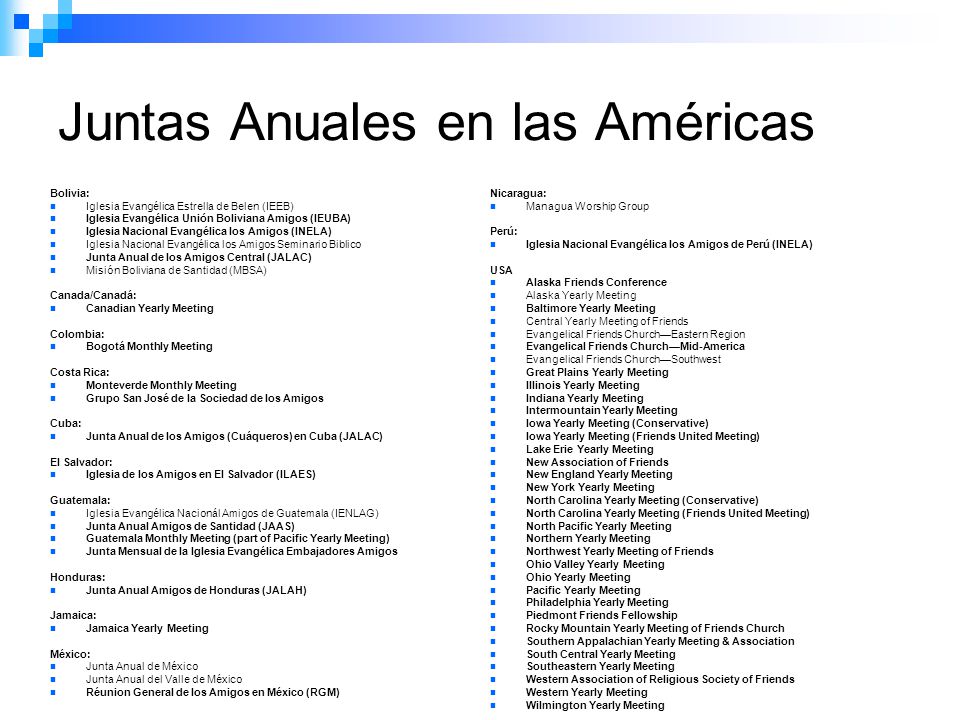The image size is (960, 720).
Task: Select 'Philadelphia Yearly Meeting'
Action: coord(598,602)
